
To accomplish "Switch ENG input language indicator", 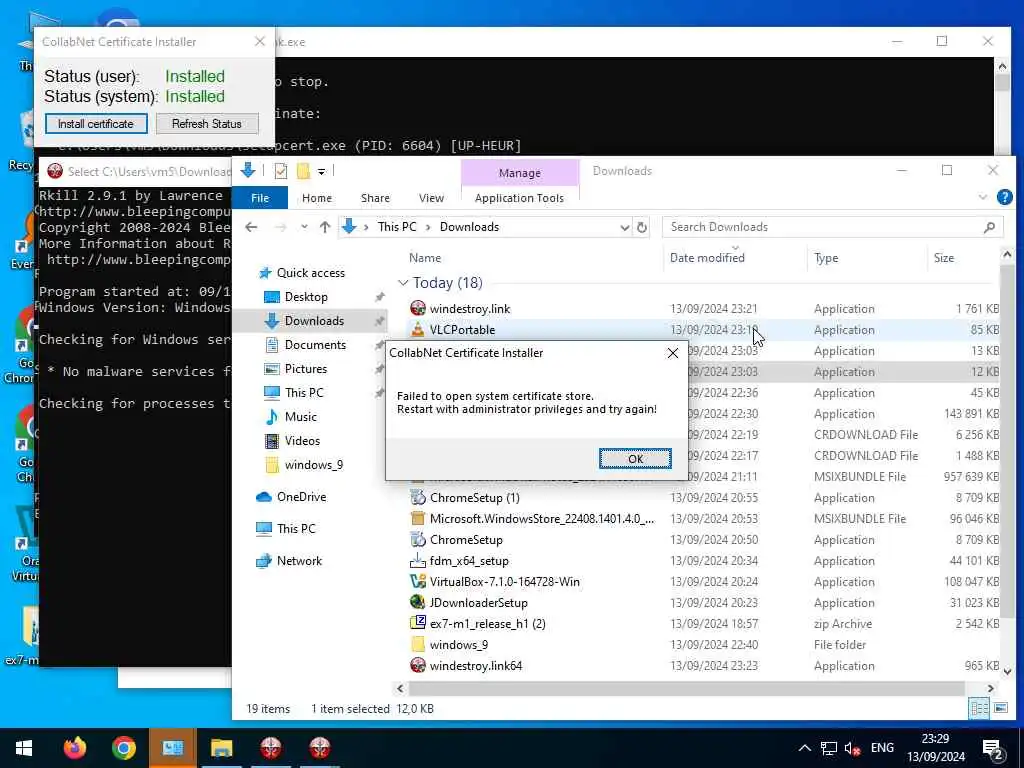I will (x=882, y=748).
